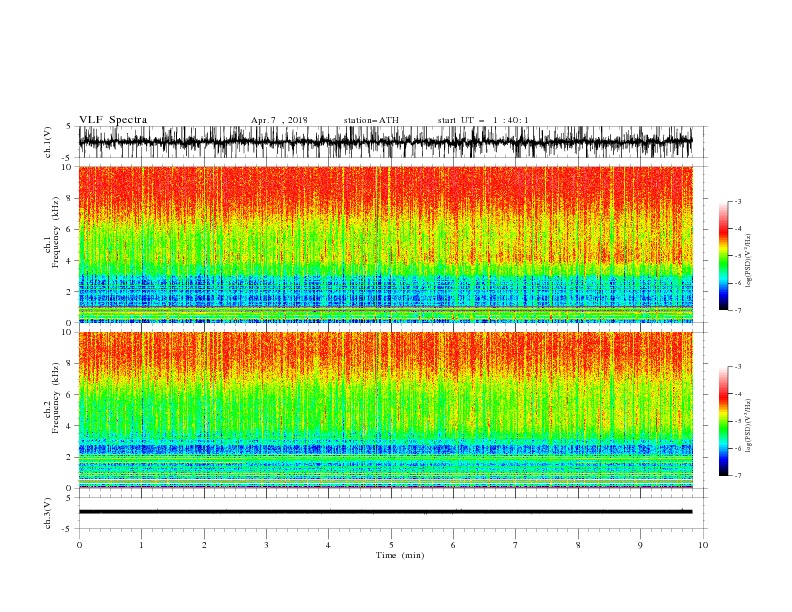The image size is (792, 612).
Task: Click time axis tick label '5'
Action: [x=391, y=545]
